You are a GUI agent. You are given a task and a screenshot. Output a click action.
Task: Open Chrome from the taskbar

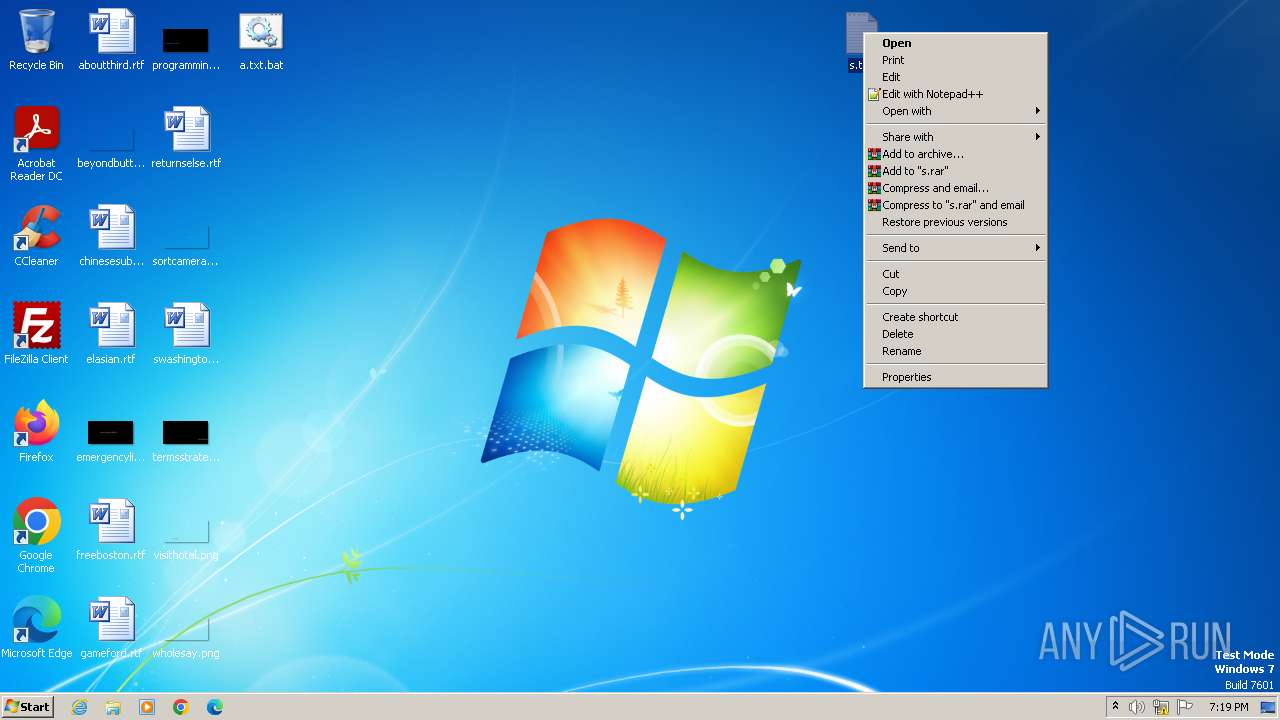coord(181,707)
